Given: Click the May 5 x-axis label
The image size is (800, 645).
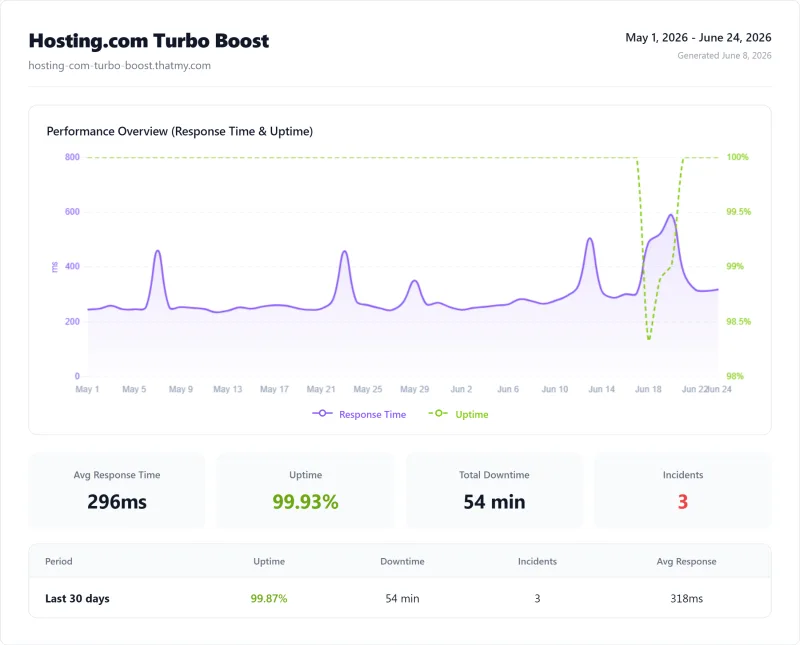Looking at the screenshot, I should pyautogui.click(x=134, y=389).
